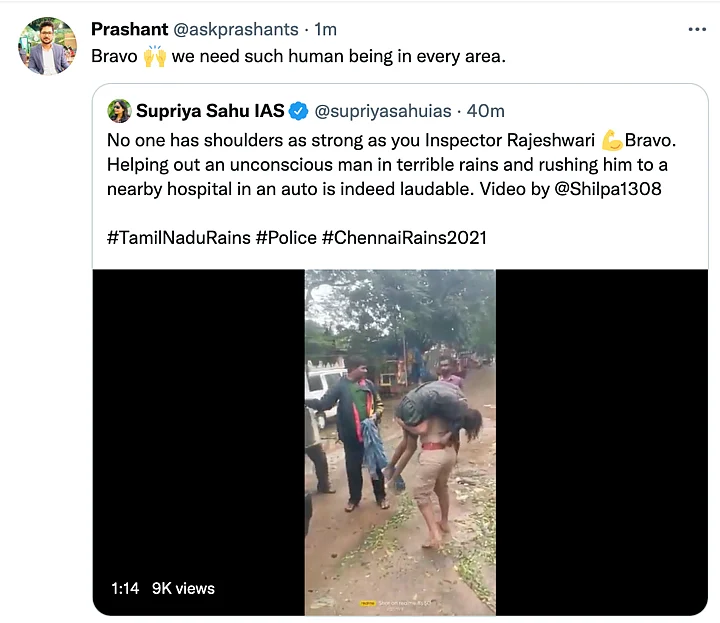Click Supriya Sahu's small profile avatar
Viewport: 720px width, 623px height.
[x=119, y=111]
